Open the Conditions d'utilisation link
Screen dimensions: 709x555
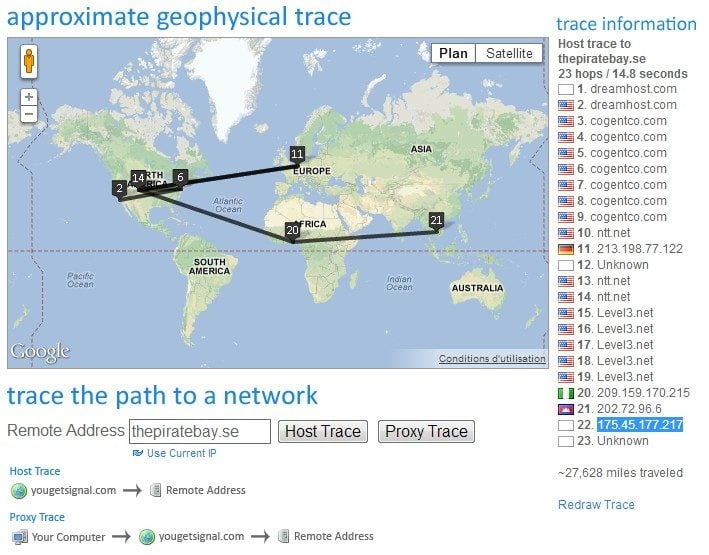492,359
